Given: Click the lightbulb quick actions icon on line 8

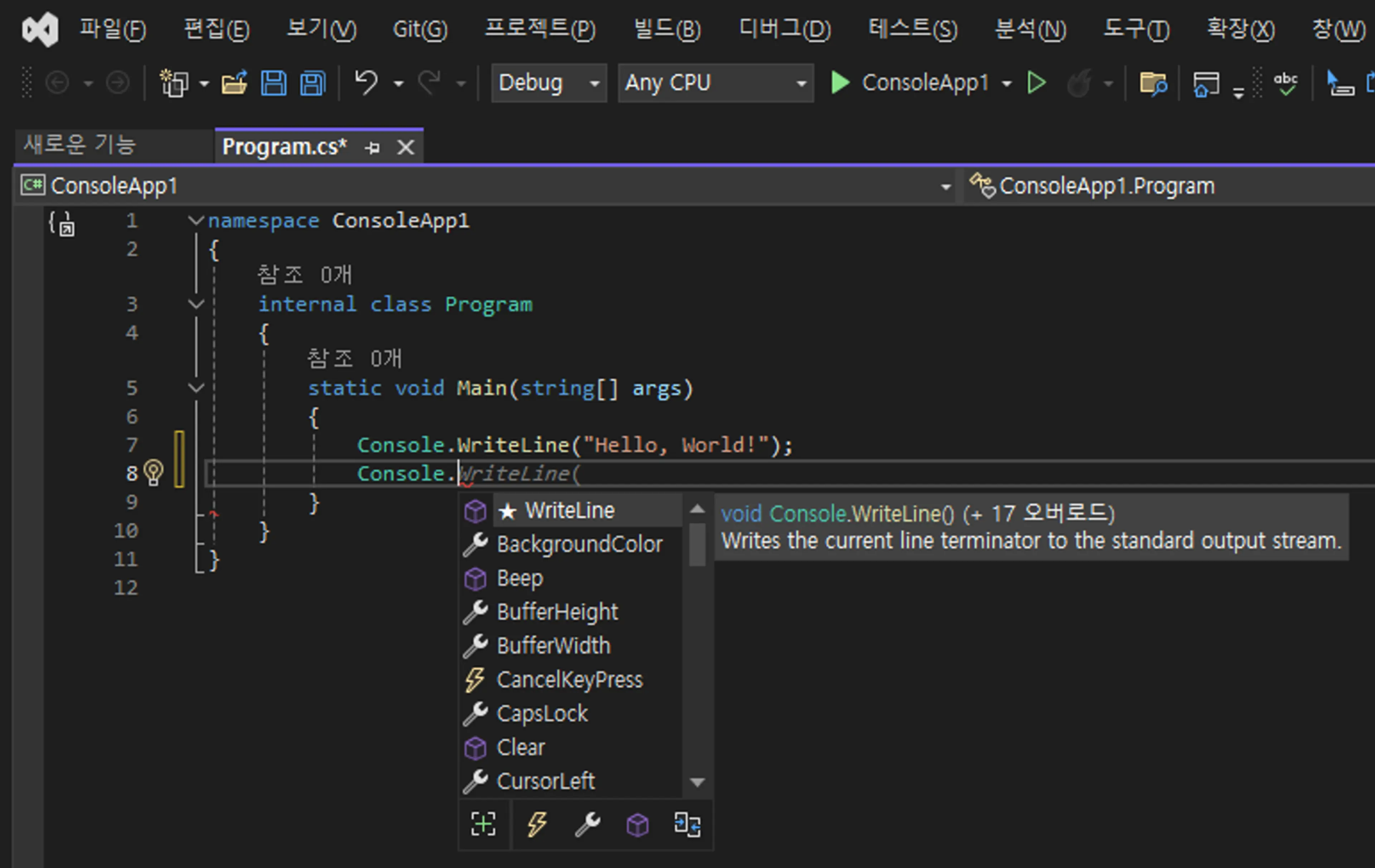Looking at the screenshot, I should (x=153, y=472).
